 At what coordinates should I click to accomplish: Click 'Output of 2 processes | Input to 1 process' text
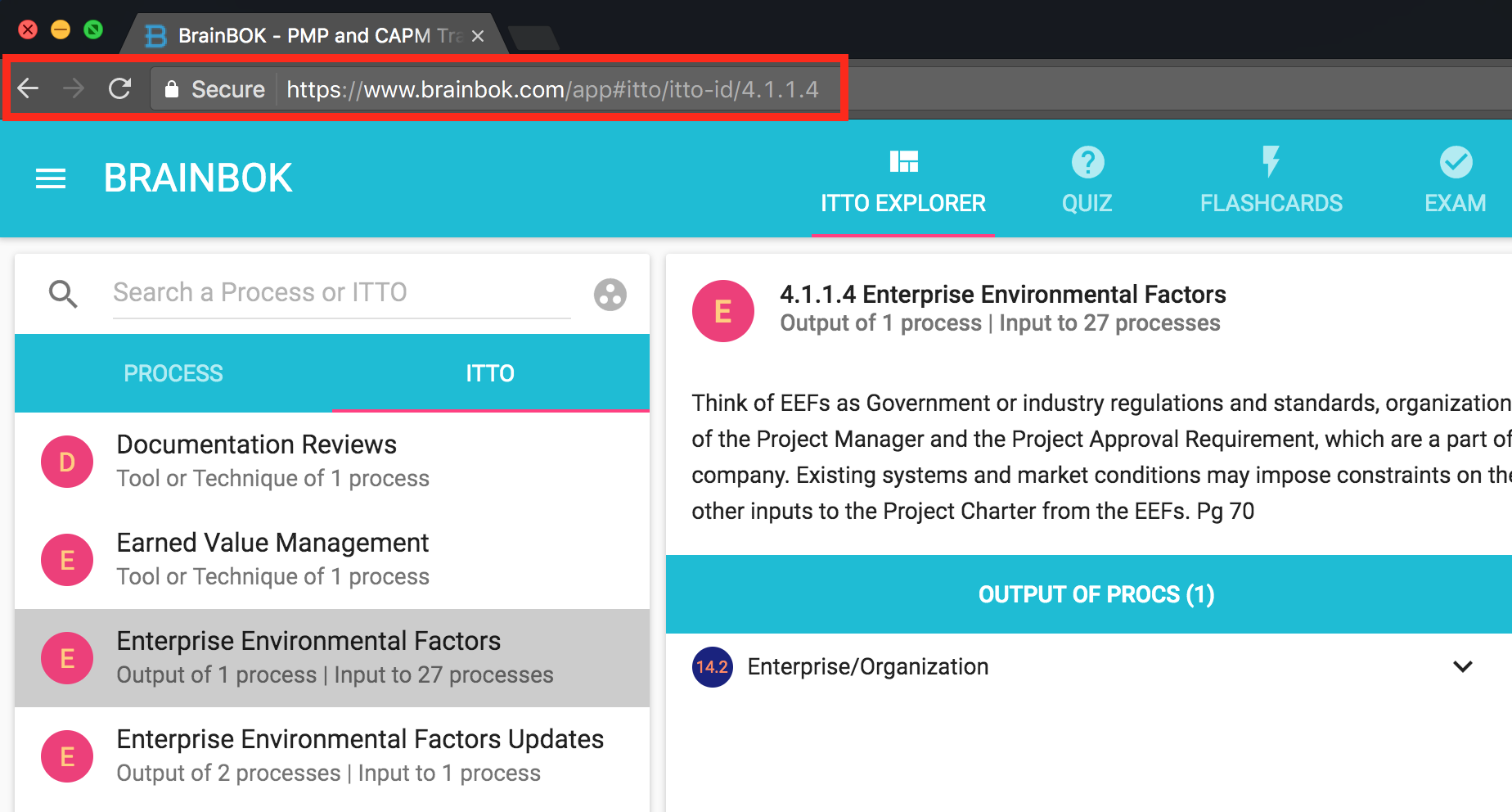pos(328,773)
